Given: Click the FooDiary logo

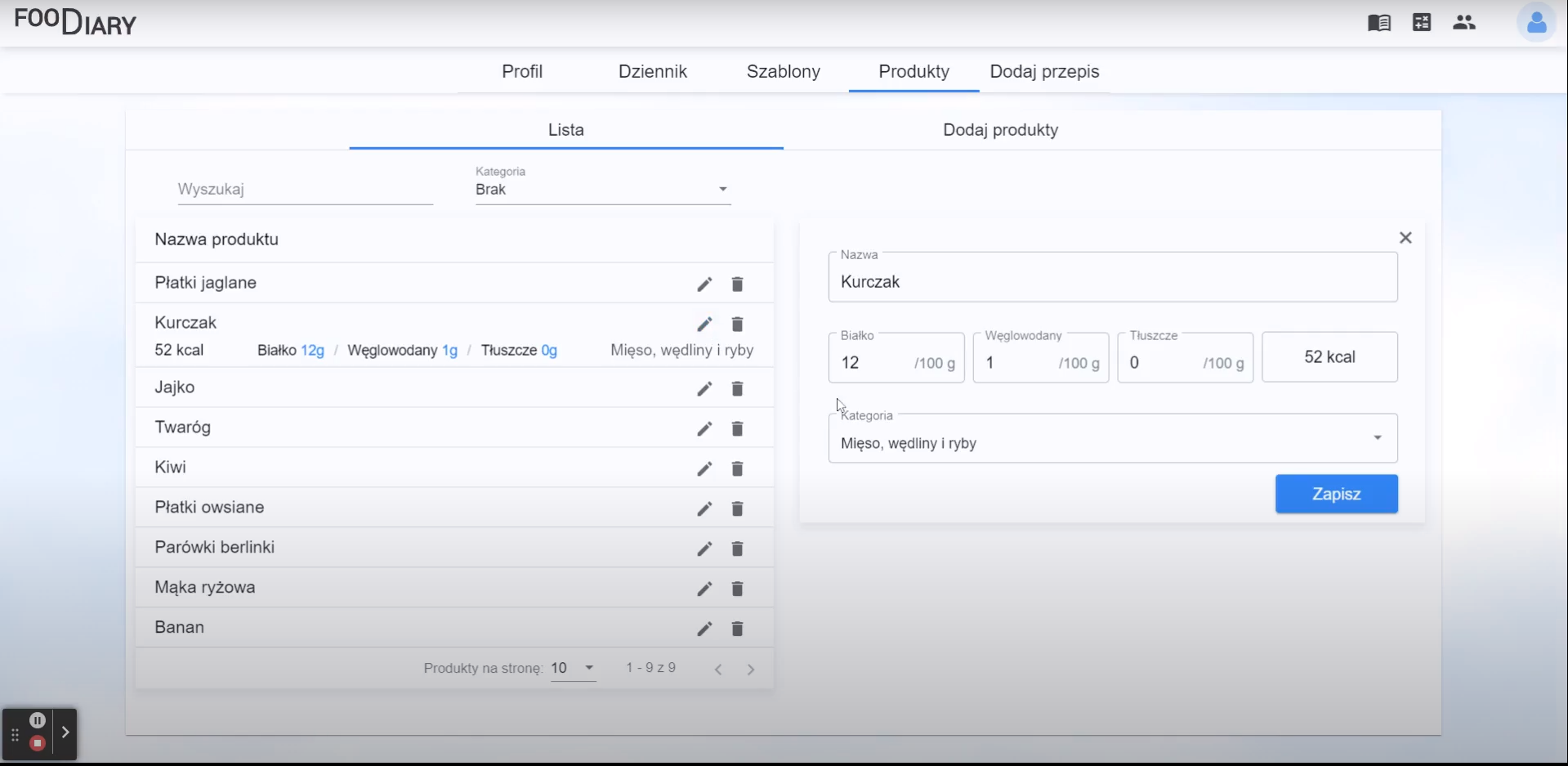Looking at the screenshot, I should (x=75, y=21).
